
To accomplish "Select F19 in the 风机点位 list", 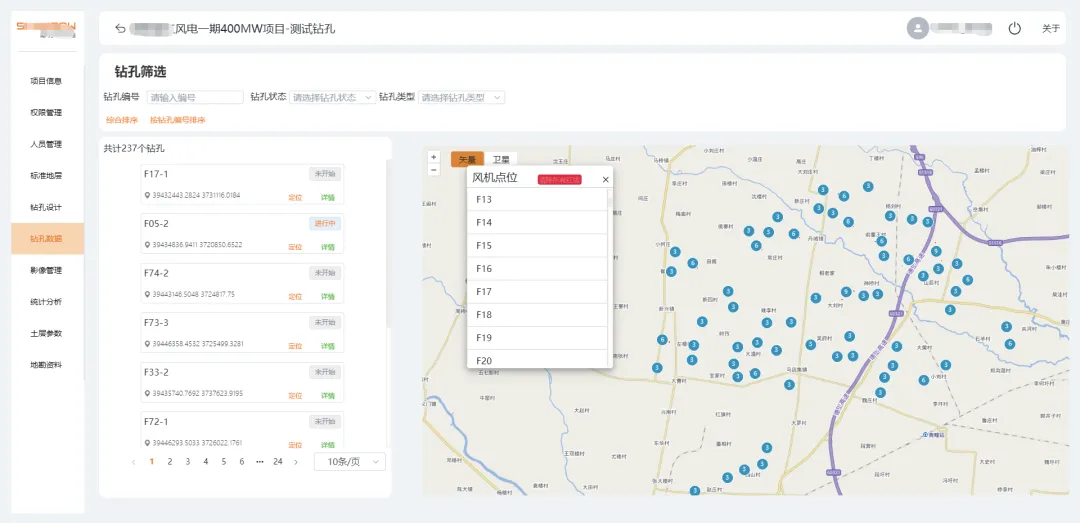I will click(537, 338).
